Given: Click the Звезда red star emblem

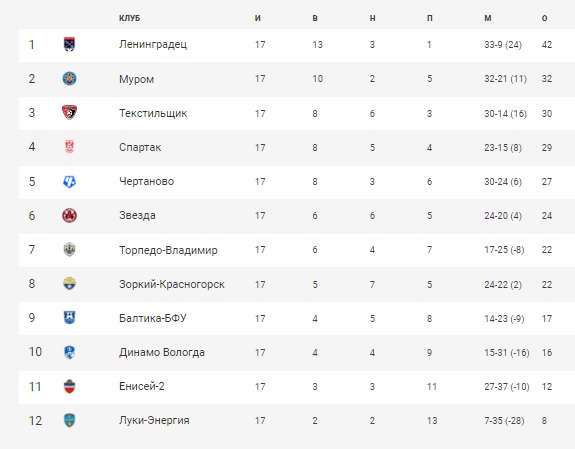Looking at the screenshot, I should coord(69,215).
